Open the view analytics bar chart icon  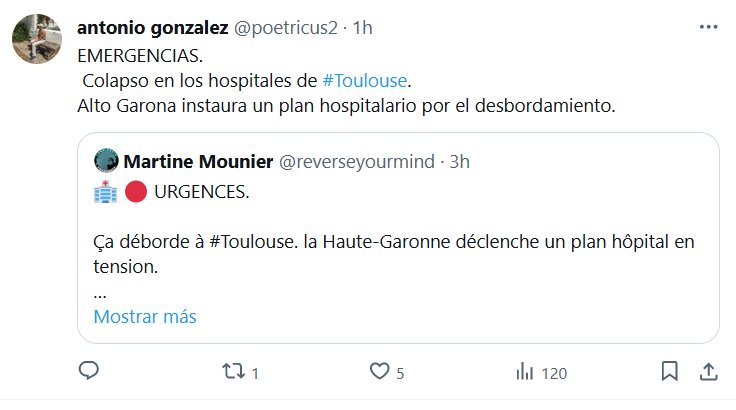click(x=524, y=372)
